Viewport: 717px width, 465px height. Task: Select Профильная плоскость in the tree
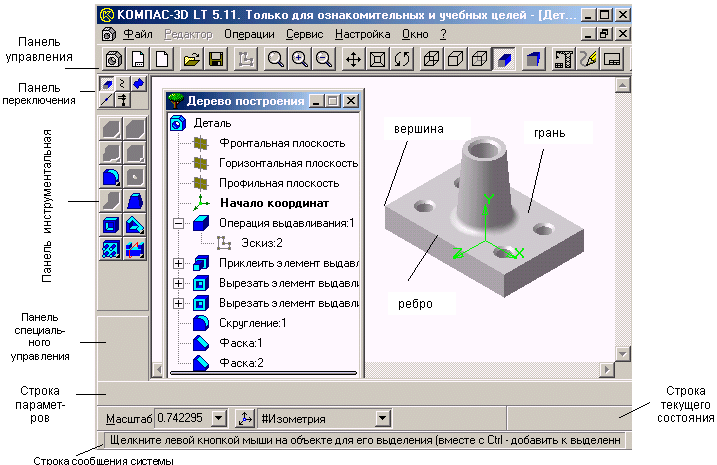(x=279, y=183)
